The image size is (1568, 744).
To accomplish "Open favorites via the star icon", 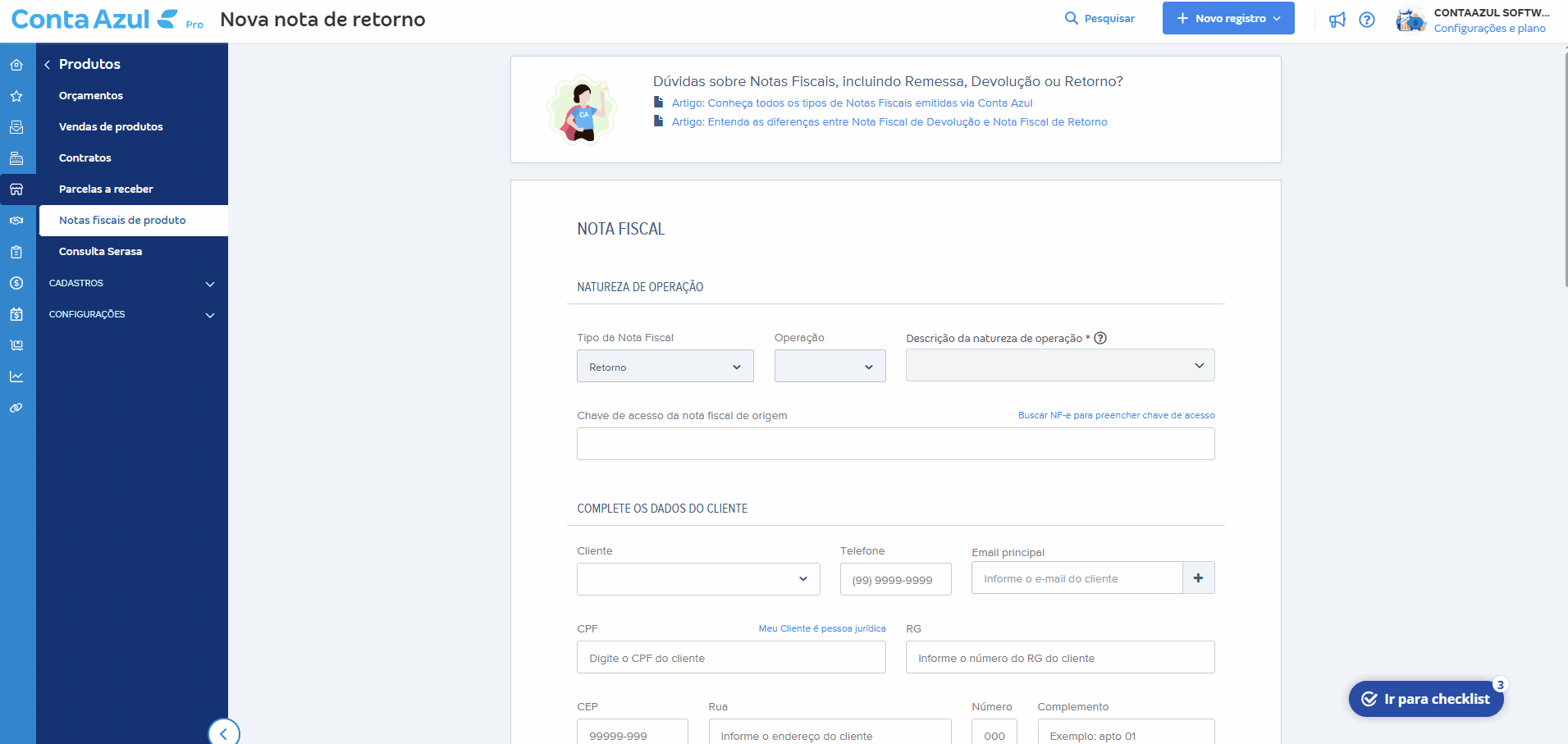I will click(x=16, y=96).
